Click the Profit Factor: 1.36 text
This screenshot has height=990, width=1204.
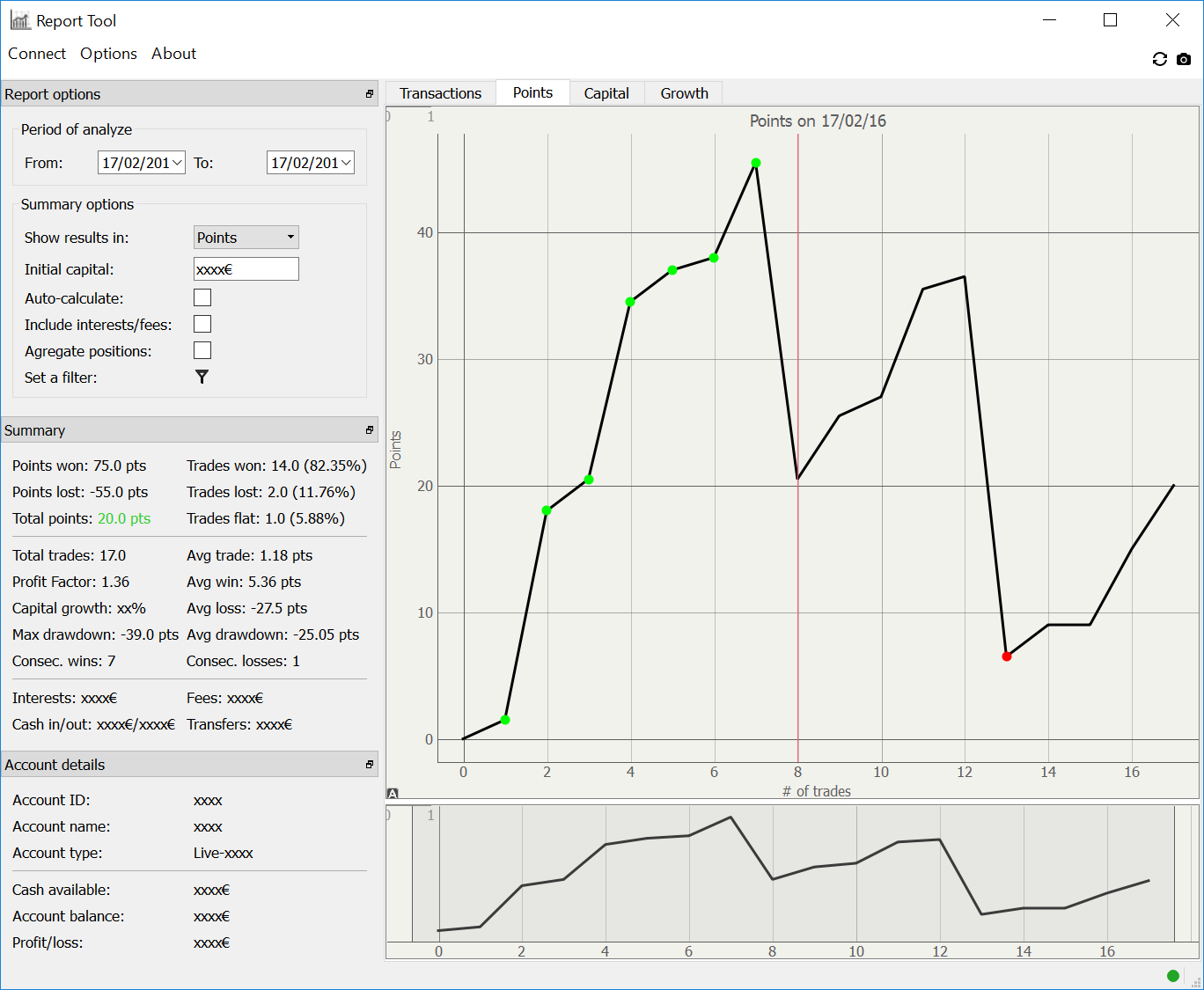click(x=70, y=582)
